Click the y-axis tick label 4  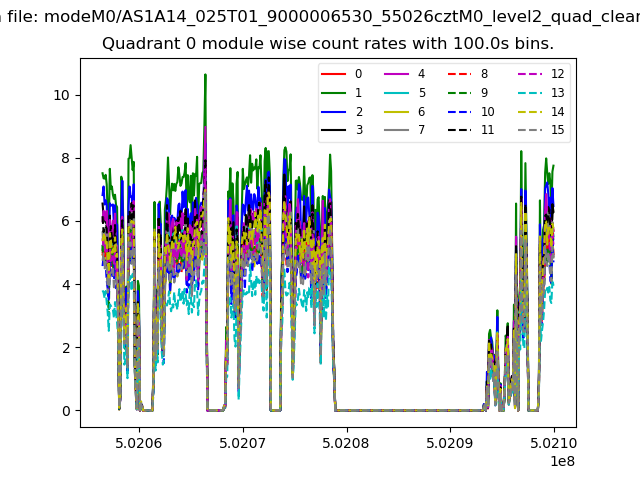[66, 285]
